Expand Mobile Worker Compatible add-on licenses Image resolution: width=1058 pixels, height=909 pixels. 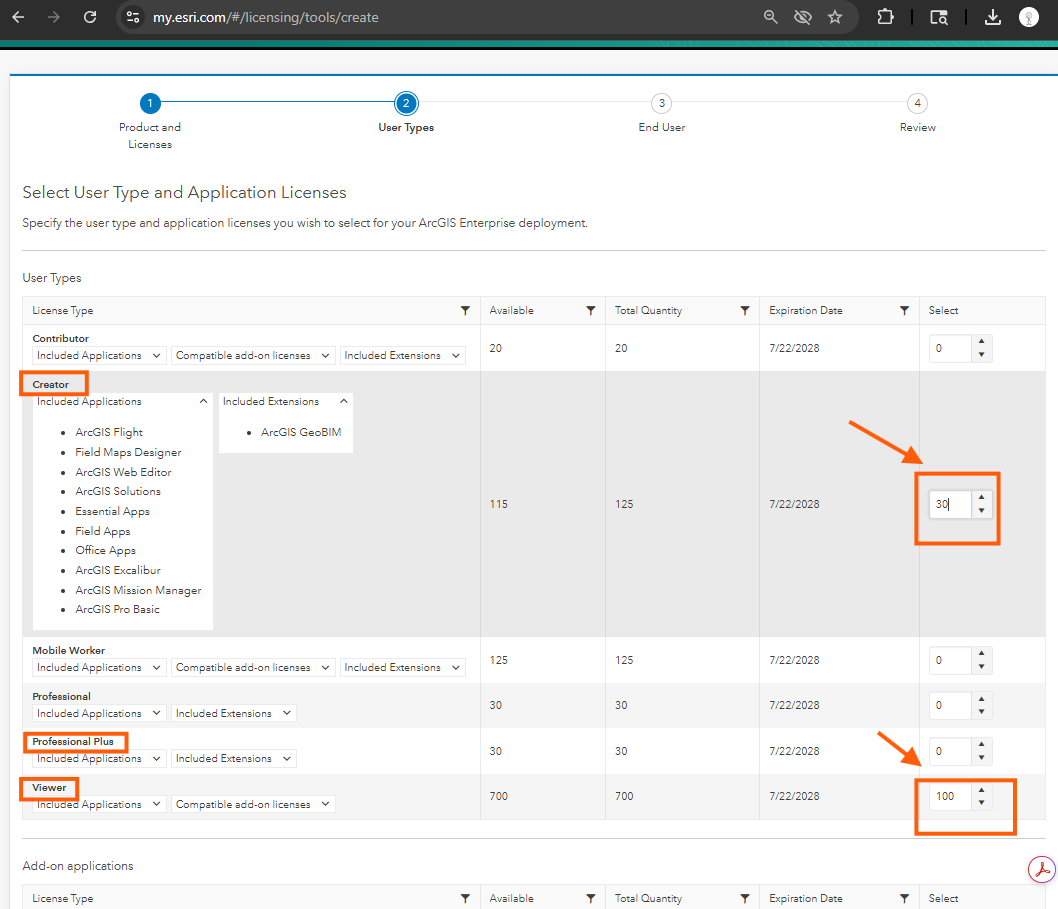pyautogui.click(x=253, y=668)
